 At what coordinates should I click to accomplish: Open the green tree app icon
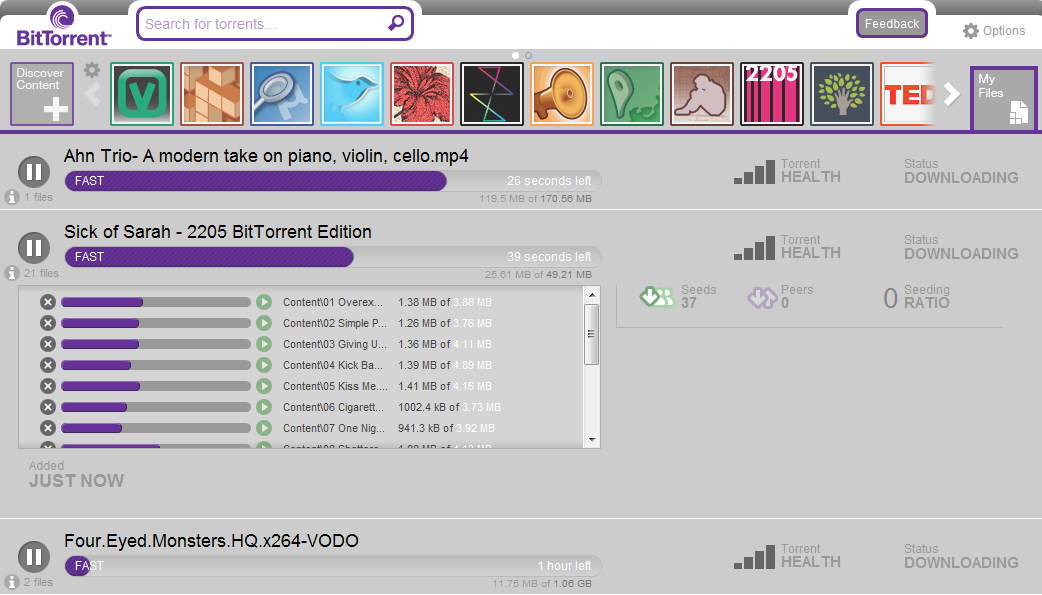[842, 94]
